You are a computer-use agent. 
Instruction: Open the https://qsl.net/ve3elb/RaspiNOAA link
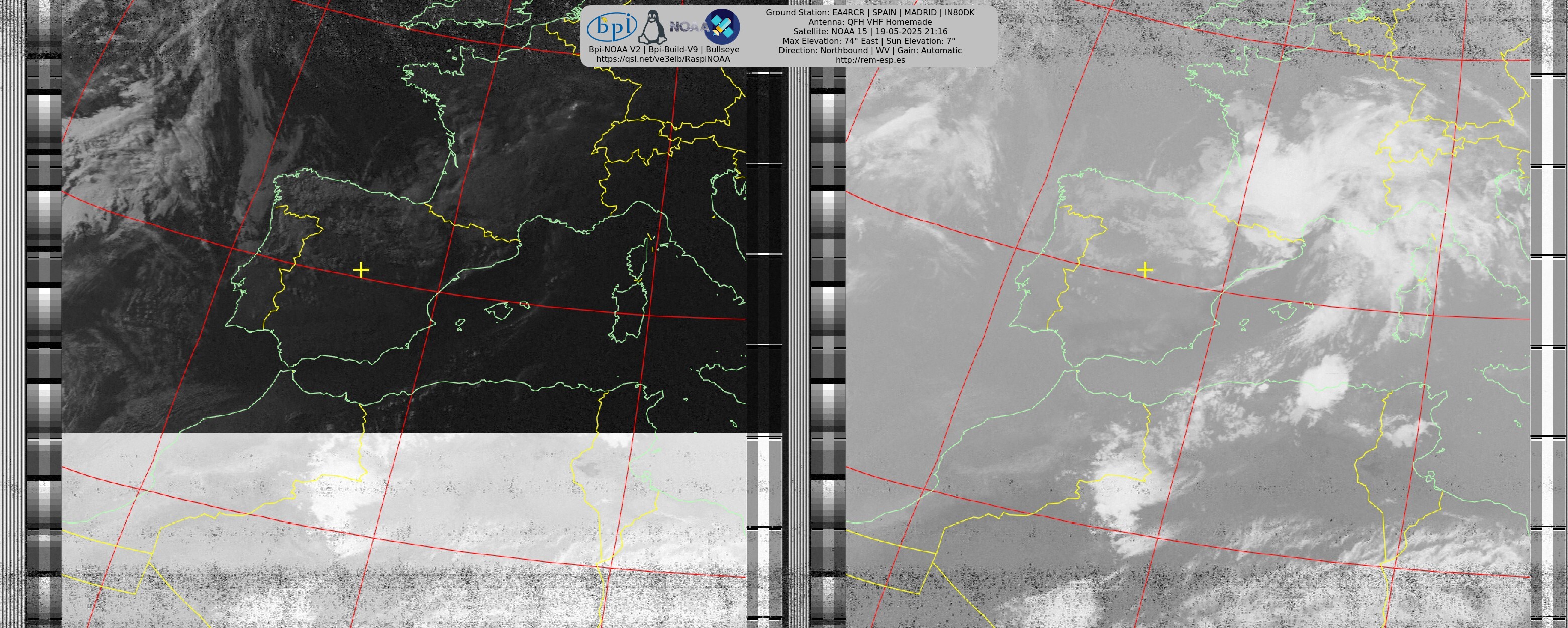(663, 59)
